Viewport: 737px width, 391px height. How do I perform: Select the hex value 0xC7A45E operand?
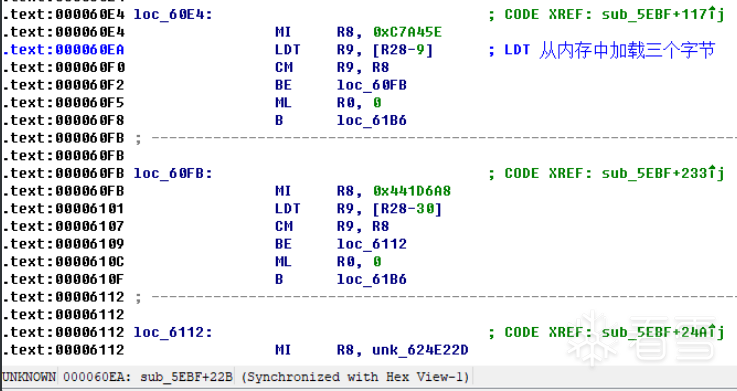(x=408, y=32)
